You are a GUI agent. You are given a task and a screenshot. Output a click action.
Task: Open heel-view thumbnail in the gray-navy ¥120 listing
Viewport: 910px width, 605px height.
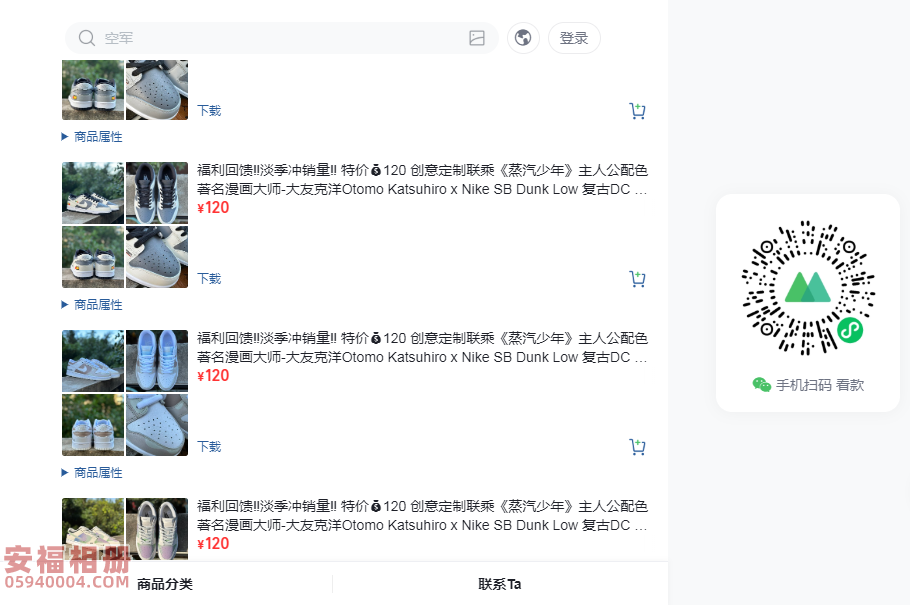point(93,257)
